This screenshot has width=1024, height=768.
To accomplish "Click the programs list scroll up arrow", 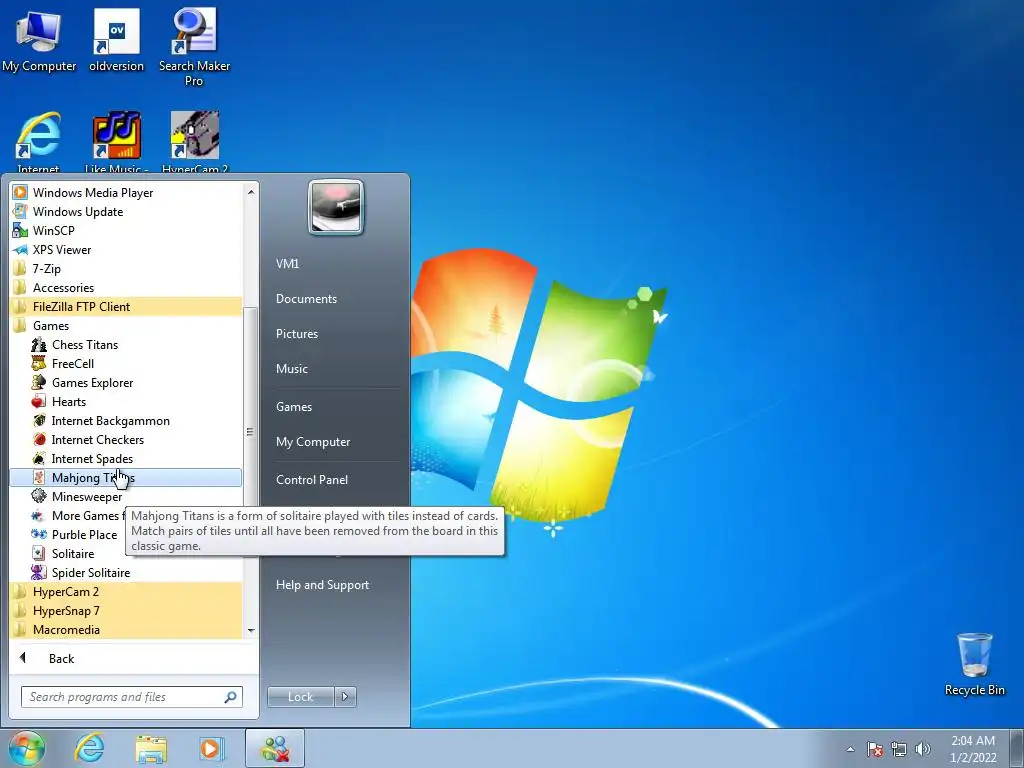I will 251,192.
